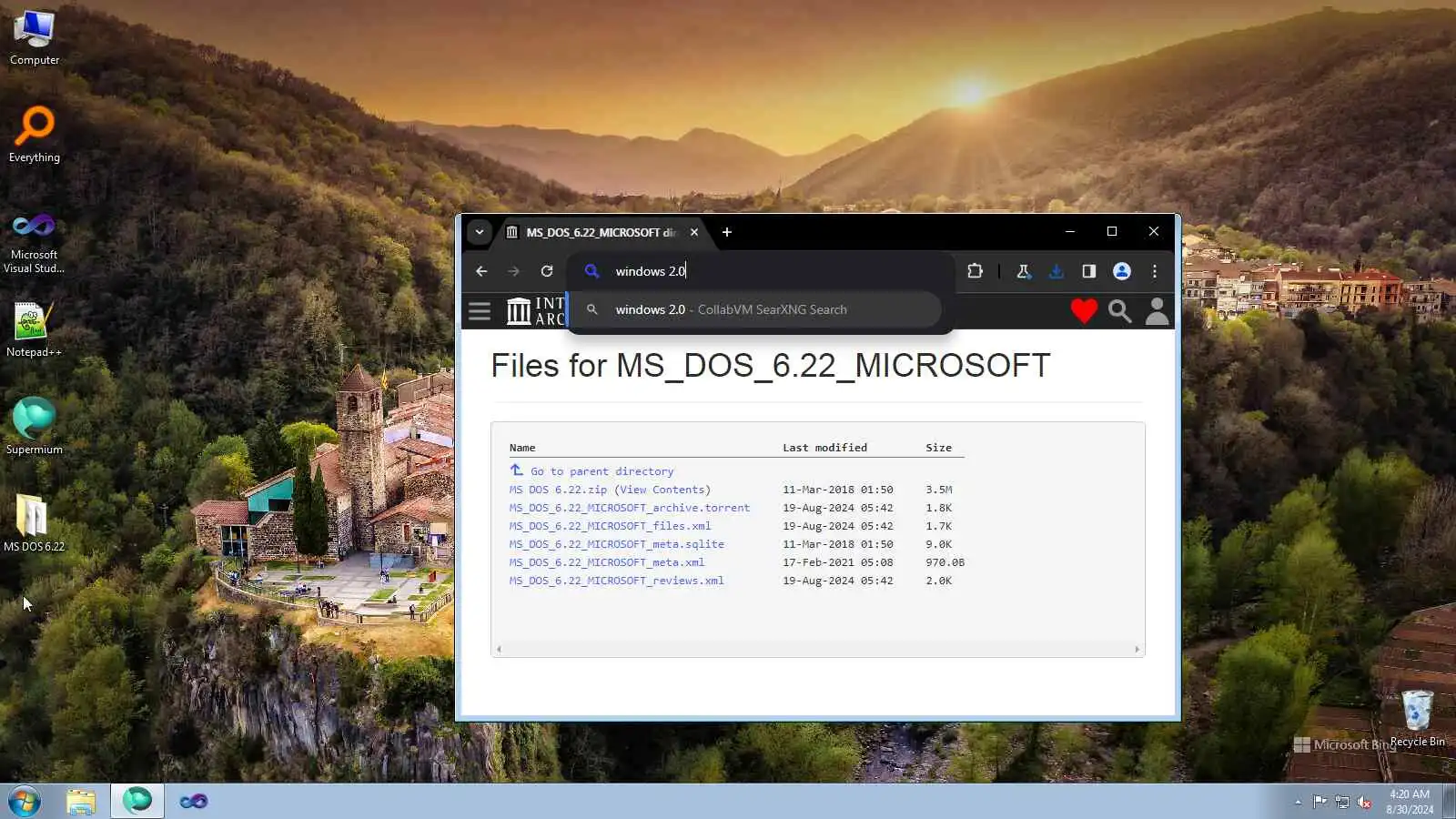Open the Recycle Bin desktop icon
The height and width of the screenshot is (819, 1456).
pyautogui.click(x=1417, y=718)
